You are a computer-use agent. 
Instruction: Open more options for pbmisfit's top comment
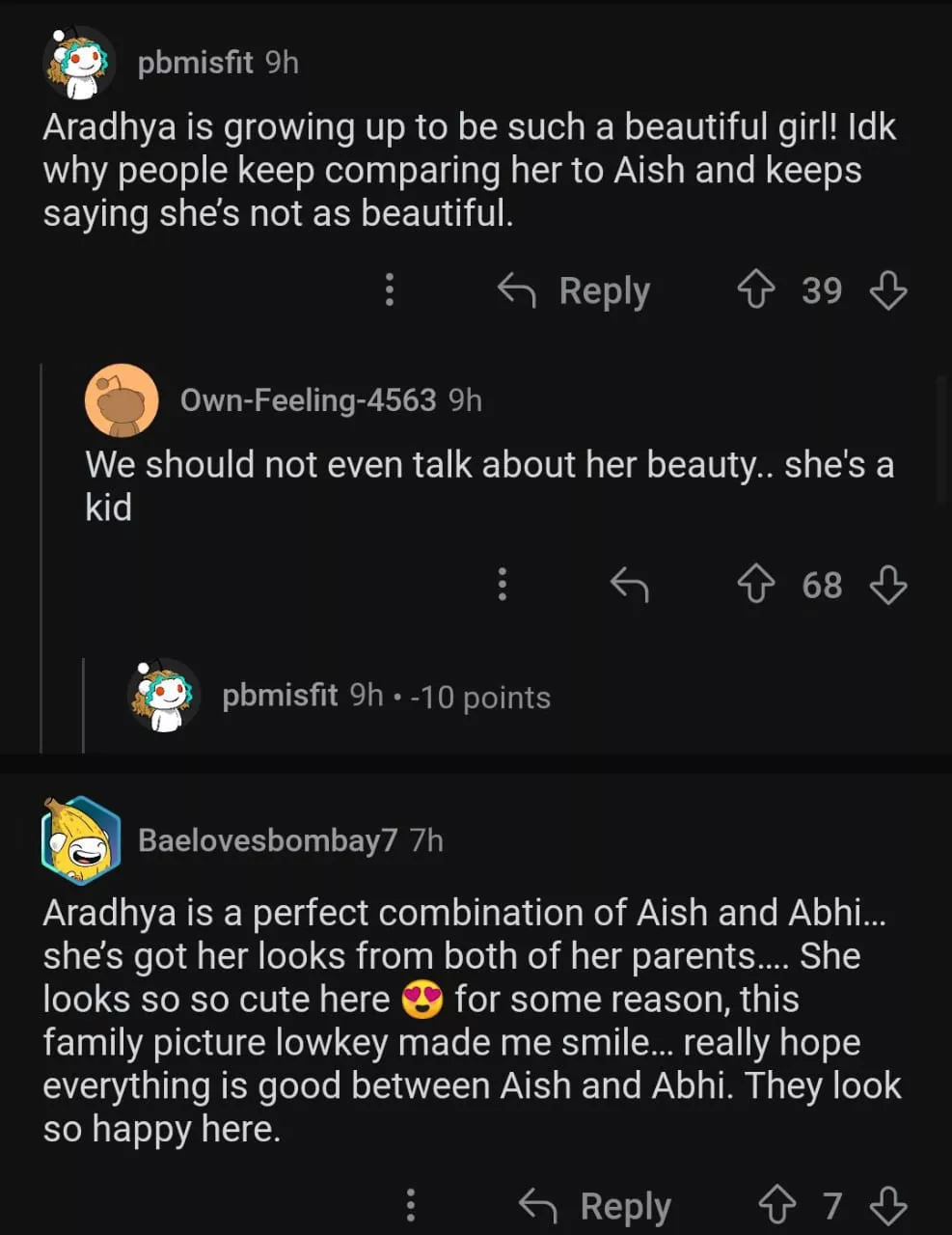click(390, 289)
